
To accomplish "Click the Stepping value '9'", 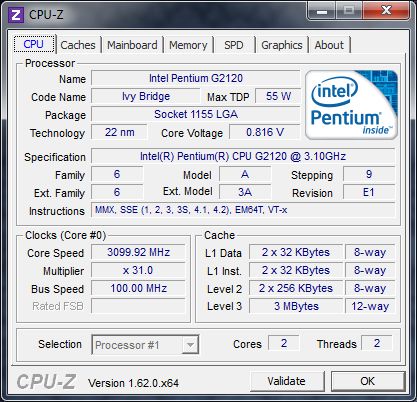I will pyautogui.click(x=369, y=174).
